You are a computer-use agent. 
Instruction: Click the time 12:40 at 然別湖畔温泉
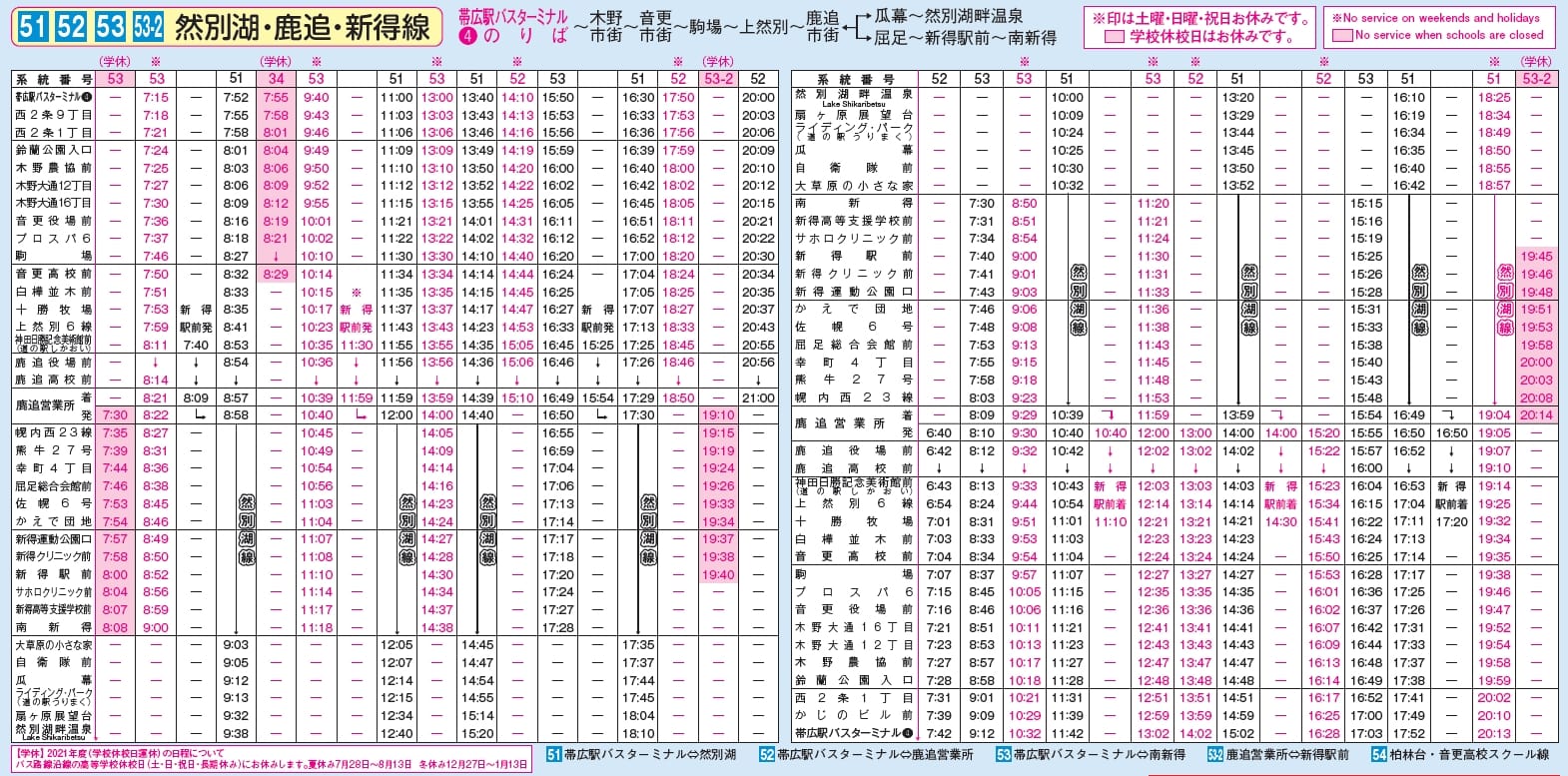tap(396, 733)
